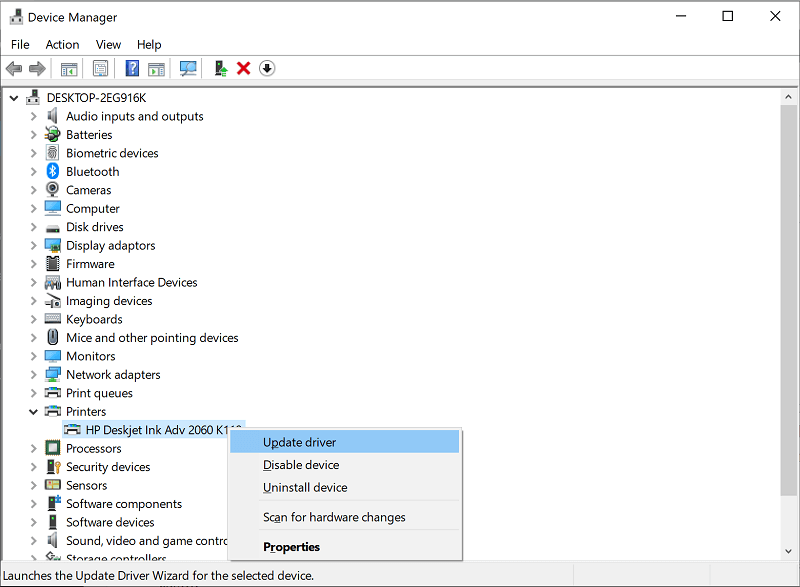Click the Software components icon
Image resolution: width=800 pixels, height=587 pixels.
54,503
